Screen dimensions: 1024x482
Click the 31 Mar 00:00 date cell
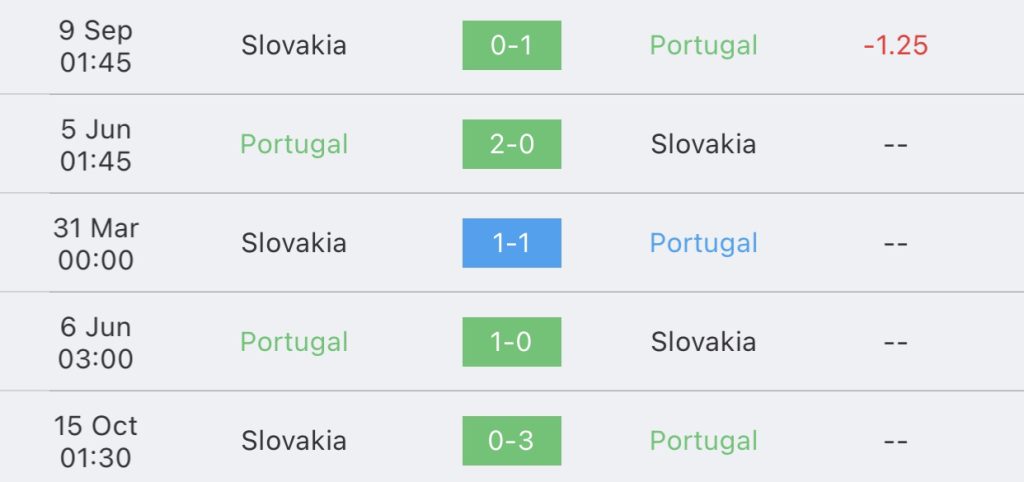coord(96,244)
